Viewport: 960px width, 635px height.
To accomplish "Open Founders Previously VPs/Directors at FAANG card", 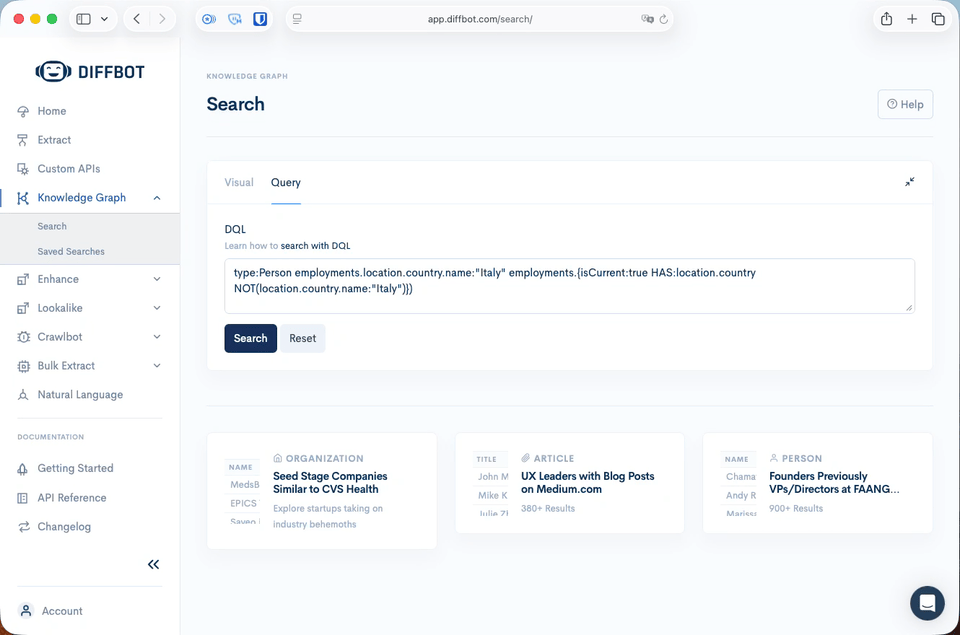I will click(817, 483).
